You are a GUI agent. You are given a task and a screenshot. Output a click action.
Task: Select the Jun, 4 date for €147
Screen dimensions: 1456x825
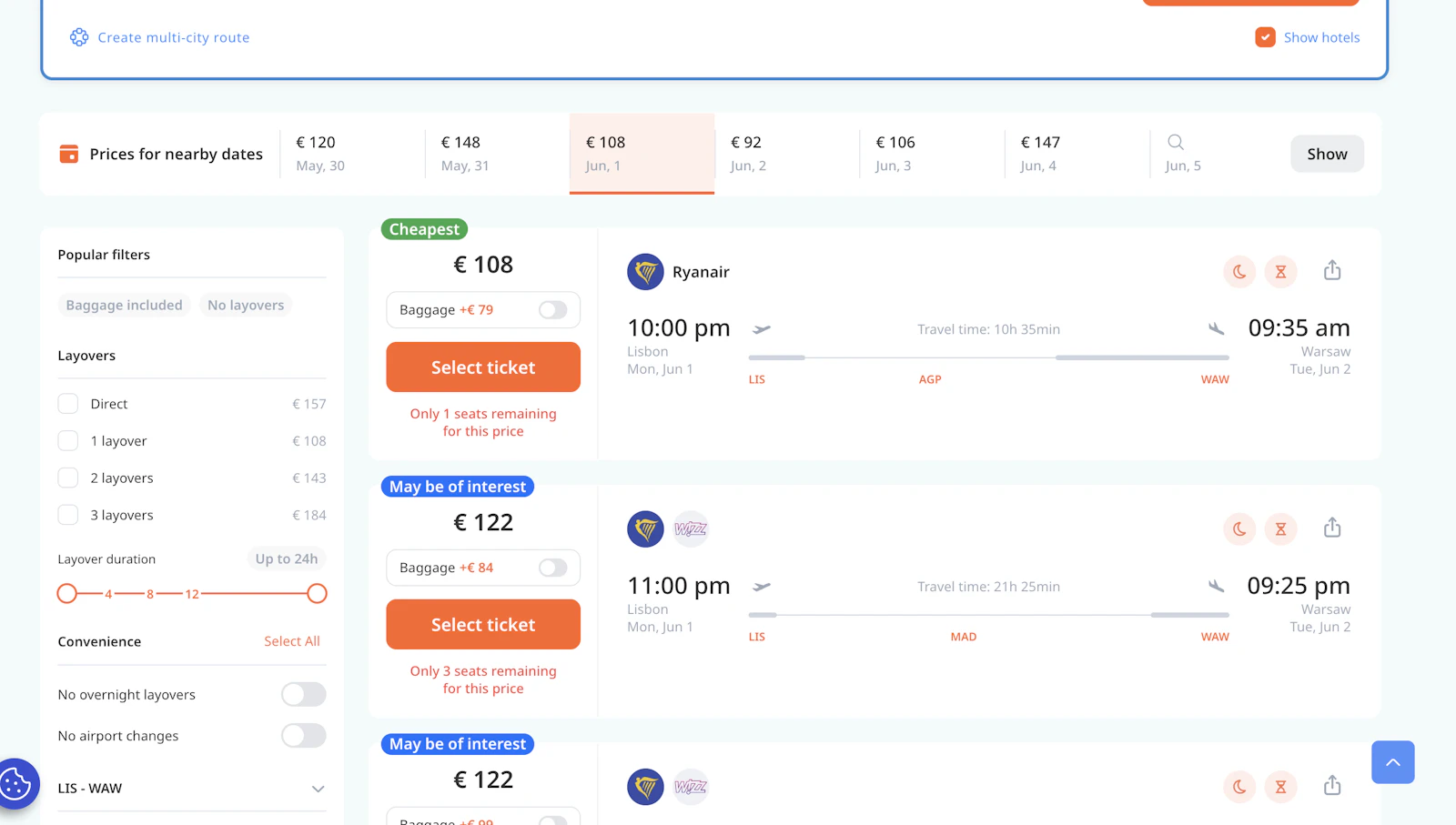(x=1077, y=154)
